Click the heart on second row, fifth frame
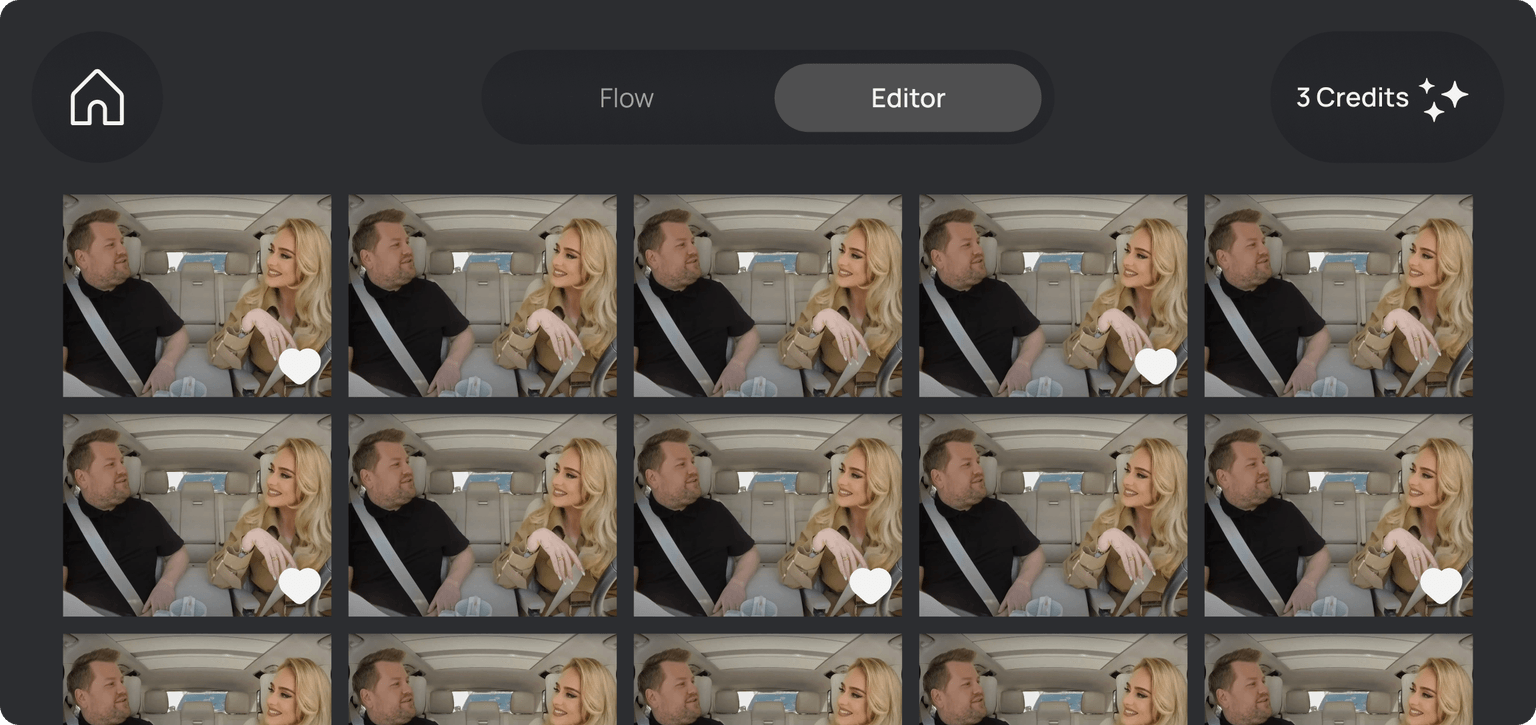The image size is (1536, 725). point(1441,585)
